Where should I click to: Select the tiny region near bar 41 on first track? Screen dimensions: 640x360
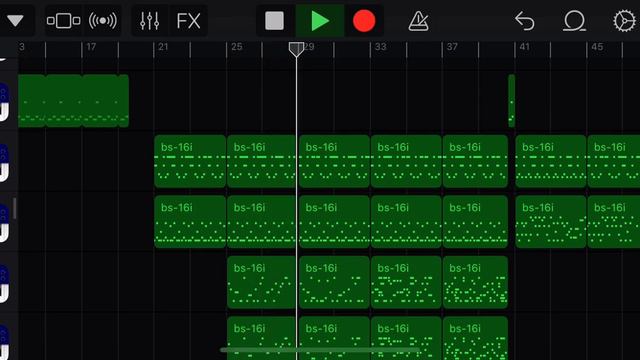[x=511, y=101]
